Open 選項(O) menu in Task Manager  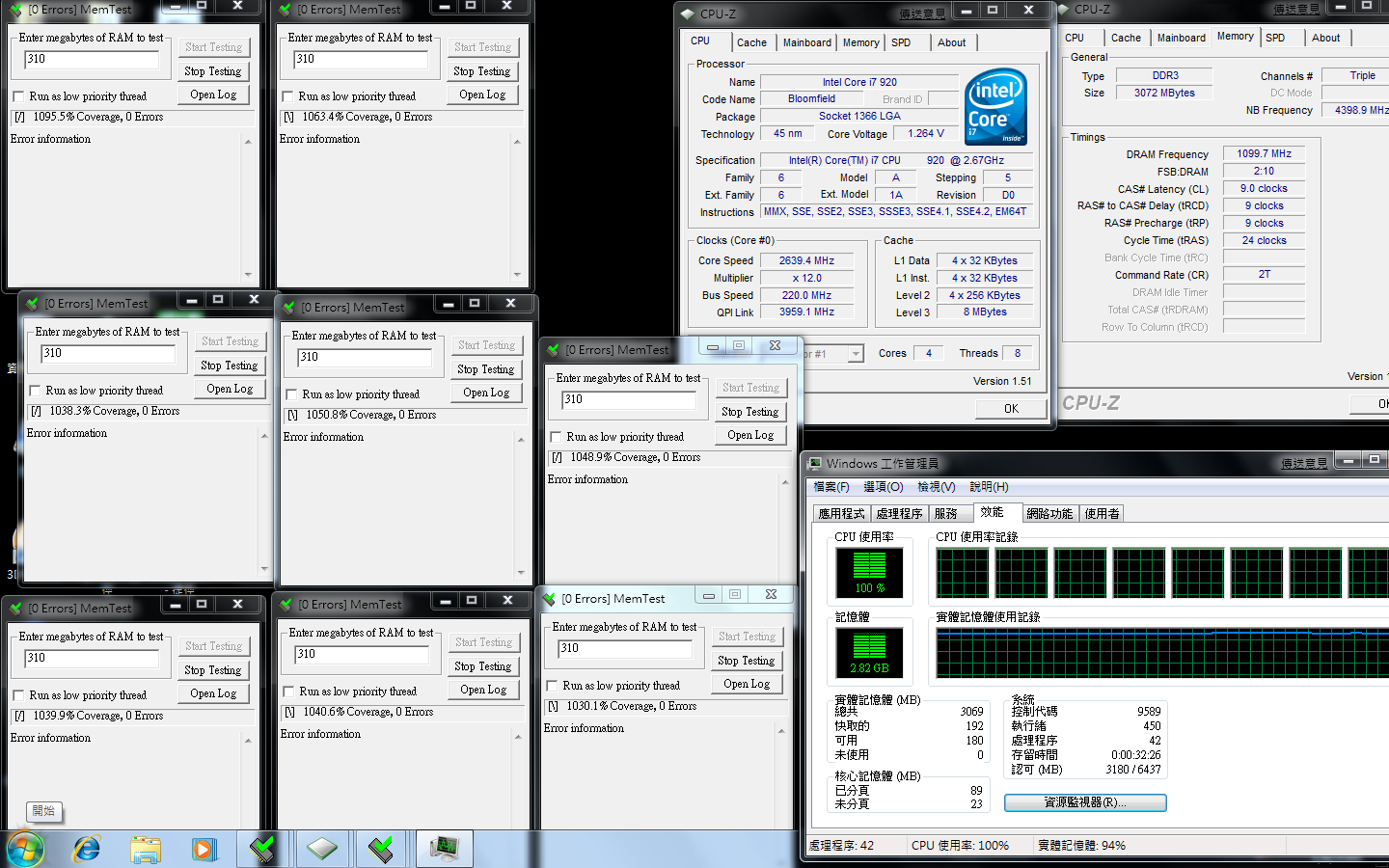pos(883,487)
